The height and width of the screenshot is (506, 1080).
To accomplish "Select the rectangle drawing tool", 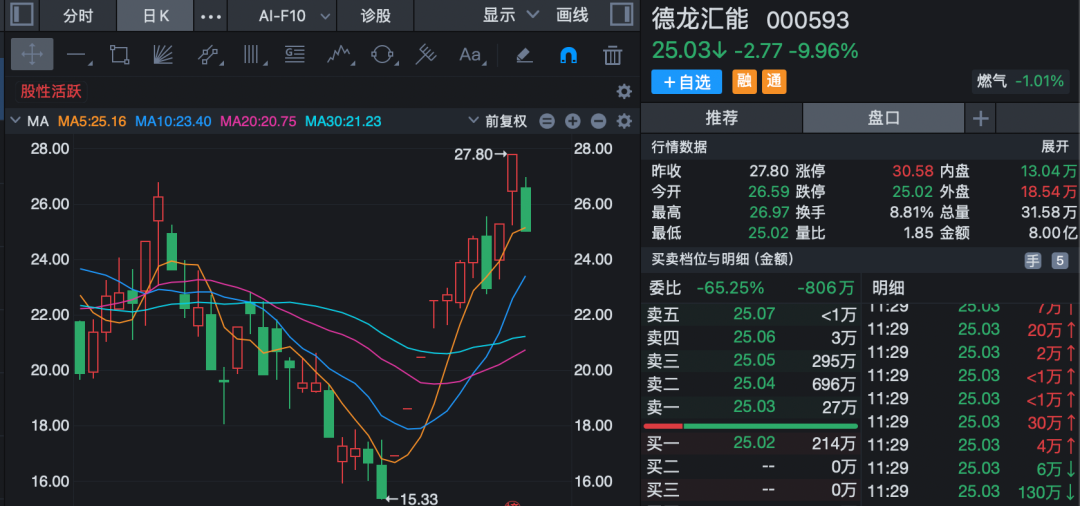I will pos(119,55).
